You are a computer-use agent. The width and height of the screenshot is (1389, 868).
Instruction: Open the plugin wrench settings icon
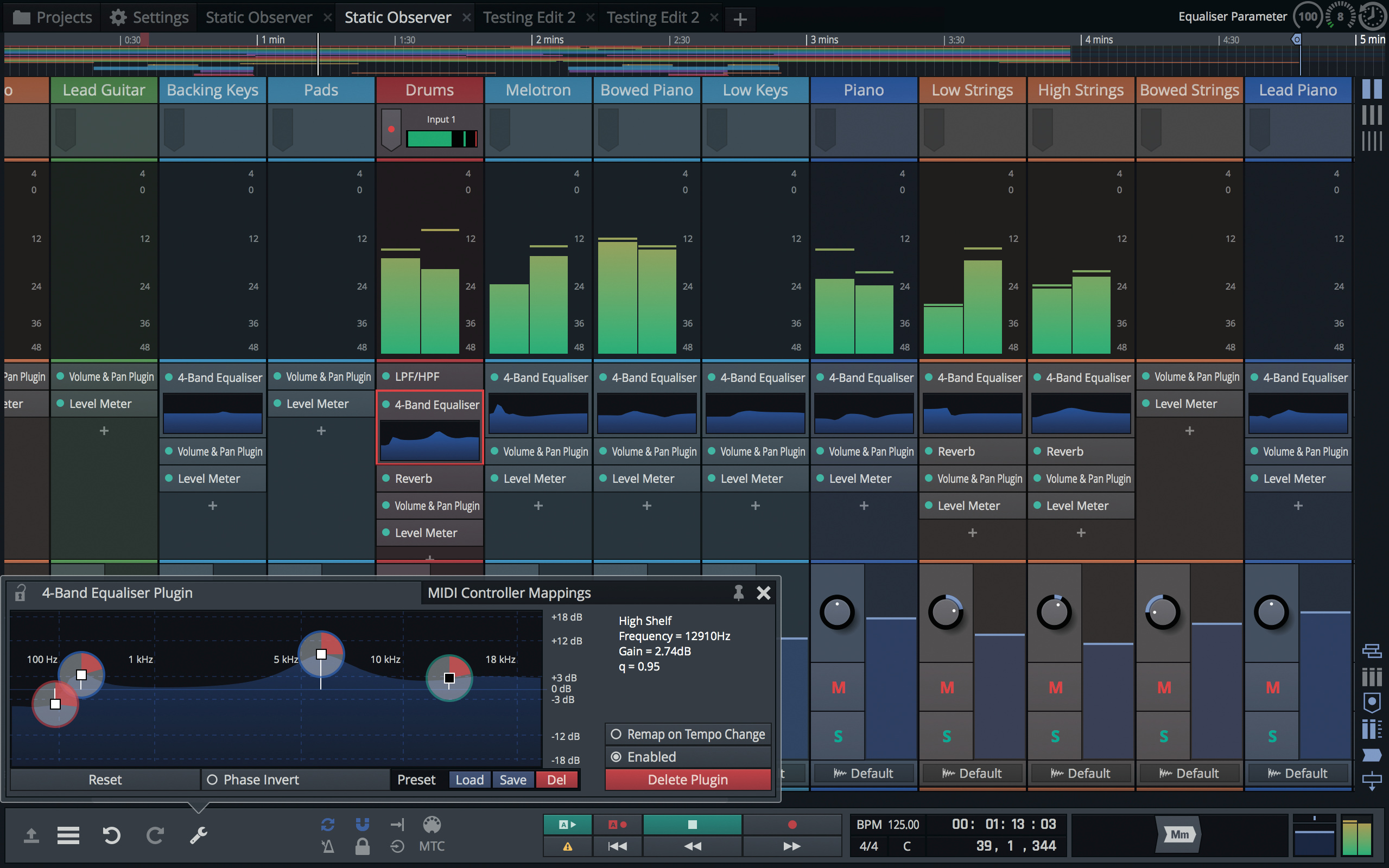click(199, 835)
